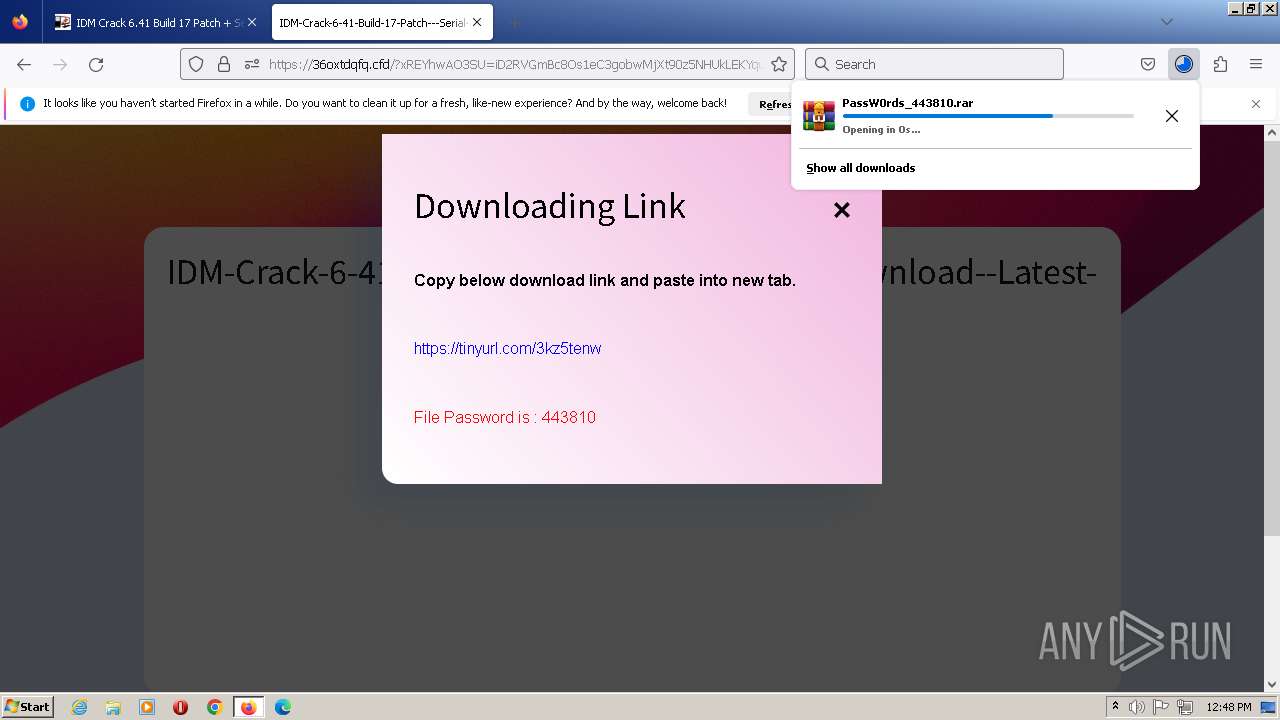Select the IDM-Crack-6-41-Build-17-Patch---Serial tab
The height and width of the screenshot is (720, 1280).
380,22
